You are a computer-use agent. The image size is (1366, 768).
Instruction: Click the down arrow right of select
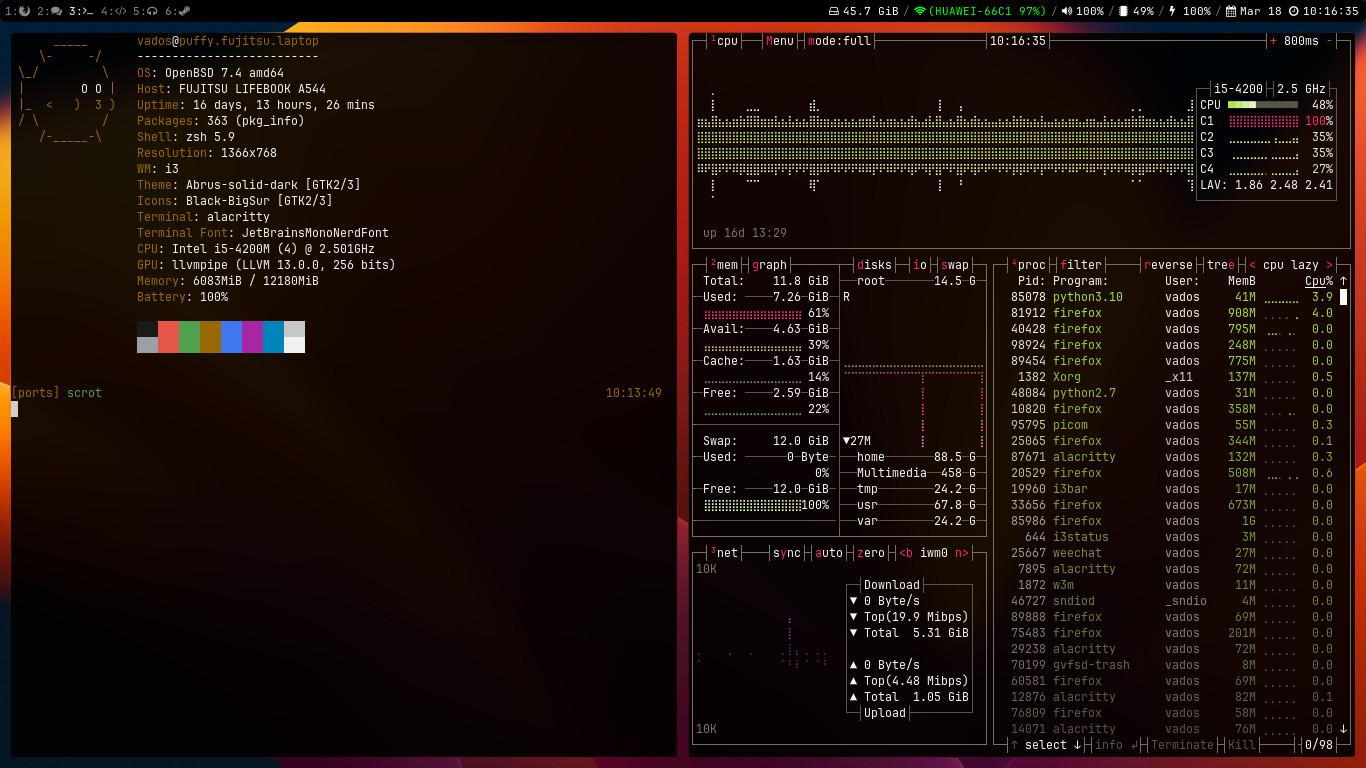click(1077, 745)
